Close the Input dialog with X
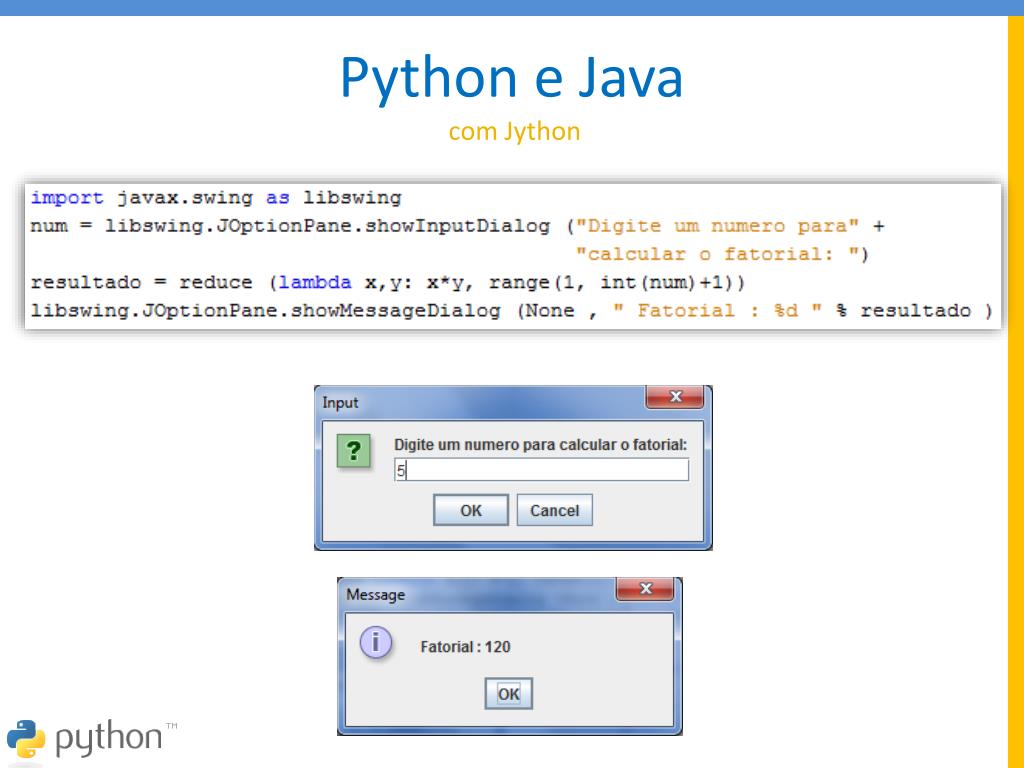The width and height of the screenshot is (1024, 768). (x=675, y=396)
